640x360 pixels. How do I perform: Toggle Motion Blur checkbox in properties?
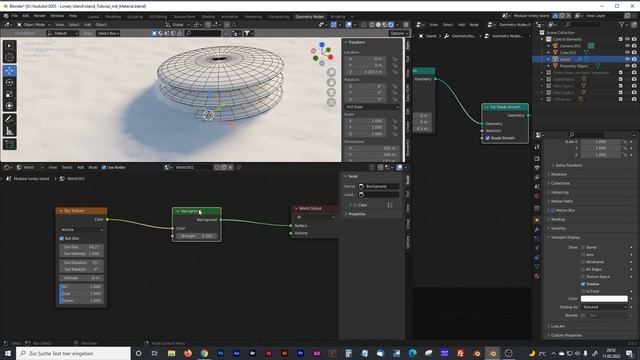point(553,210)
